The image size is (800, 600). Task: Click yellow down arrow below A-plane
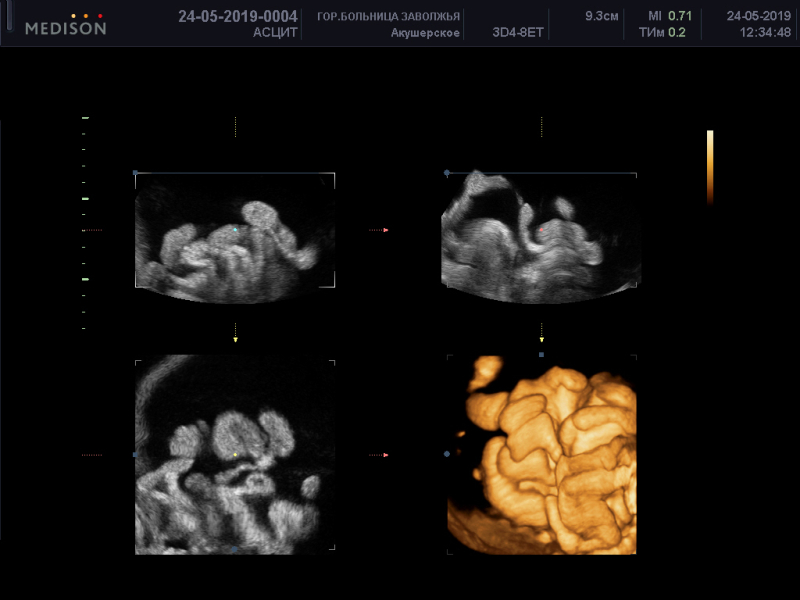[x=235, y=339]
